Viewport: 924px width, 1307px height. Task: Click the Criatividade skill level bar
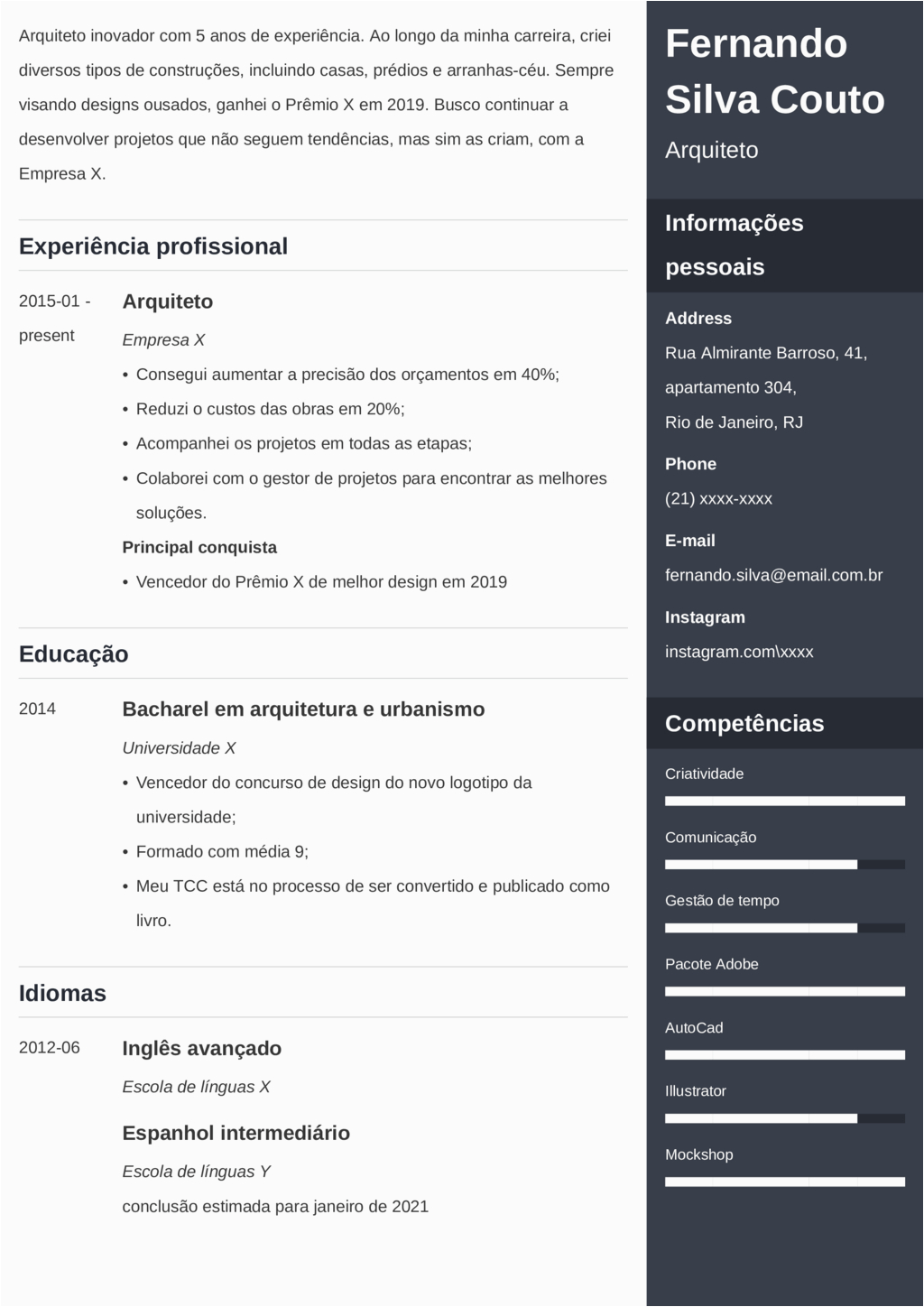784,801
